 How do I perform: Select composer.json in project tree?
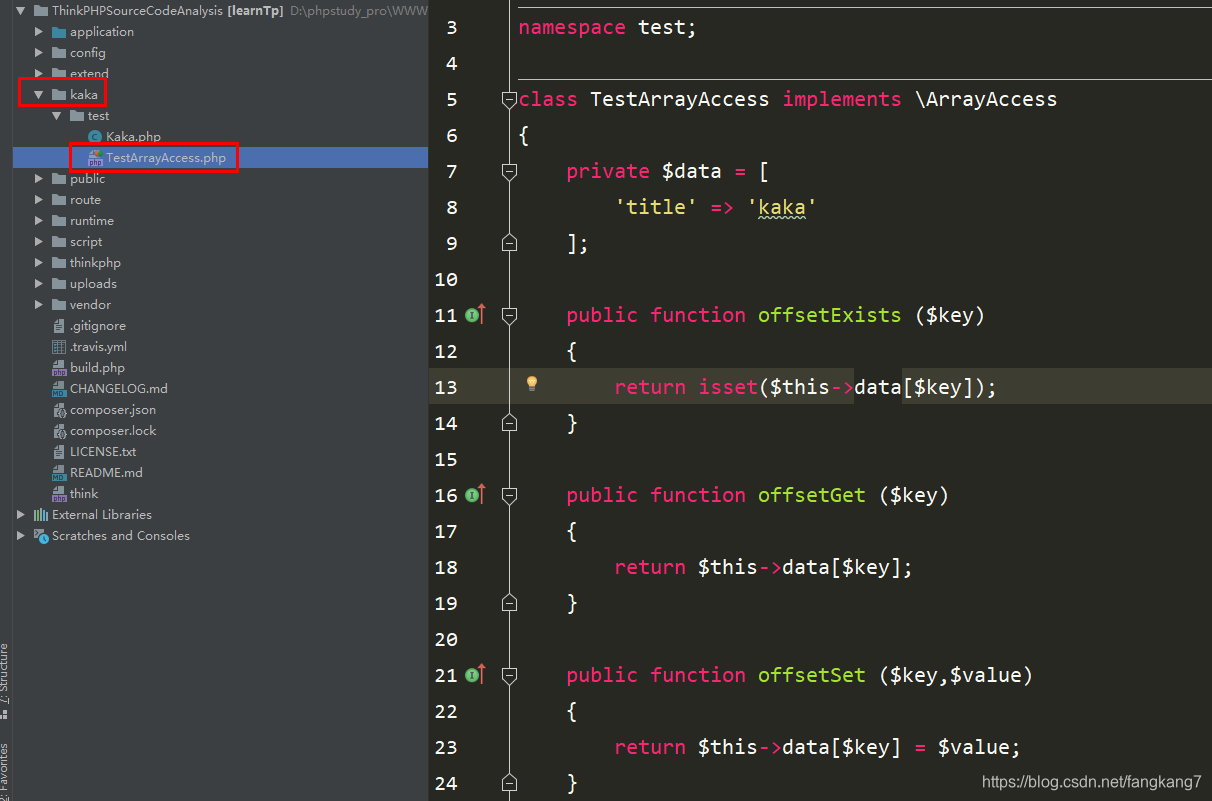point(113,410)
